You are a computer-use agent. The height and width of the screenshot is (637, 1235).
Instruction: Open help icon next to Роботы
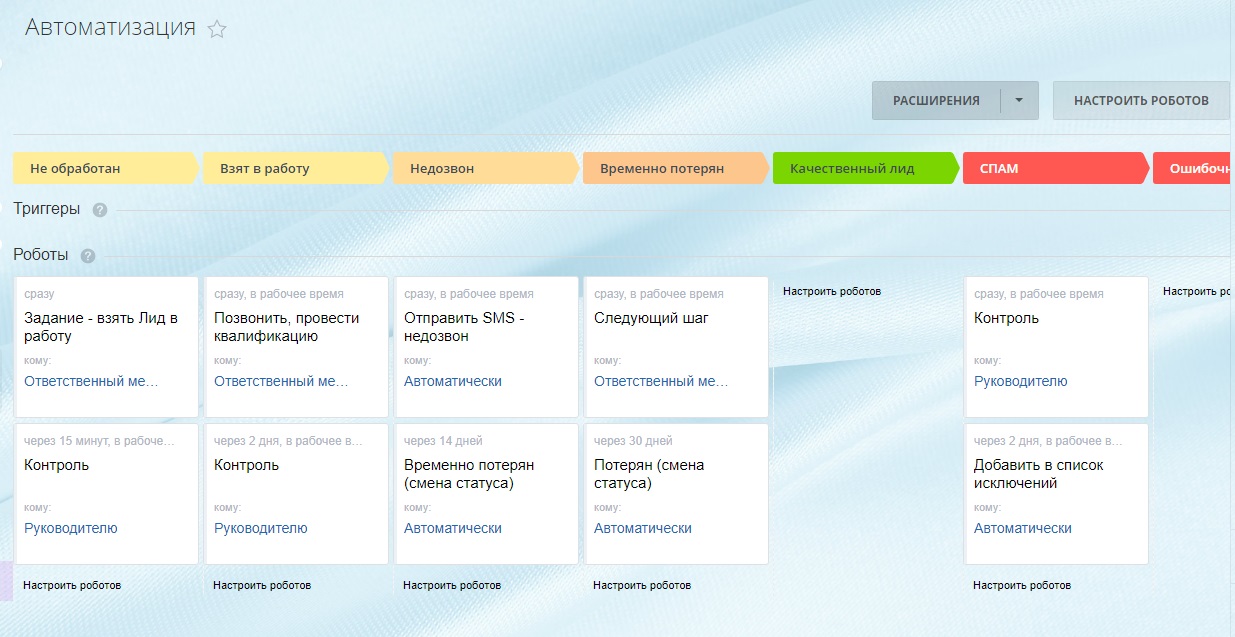(88, 256)
